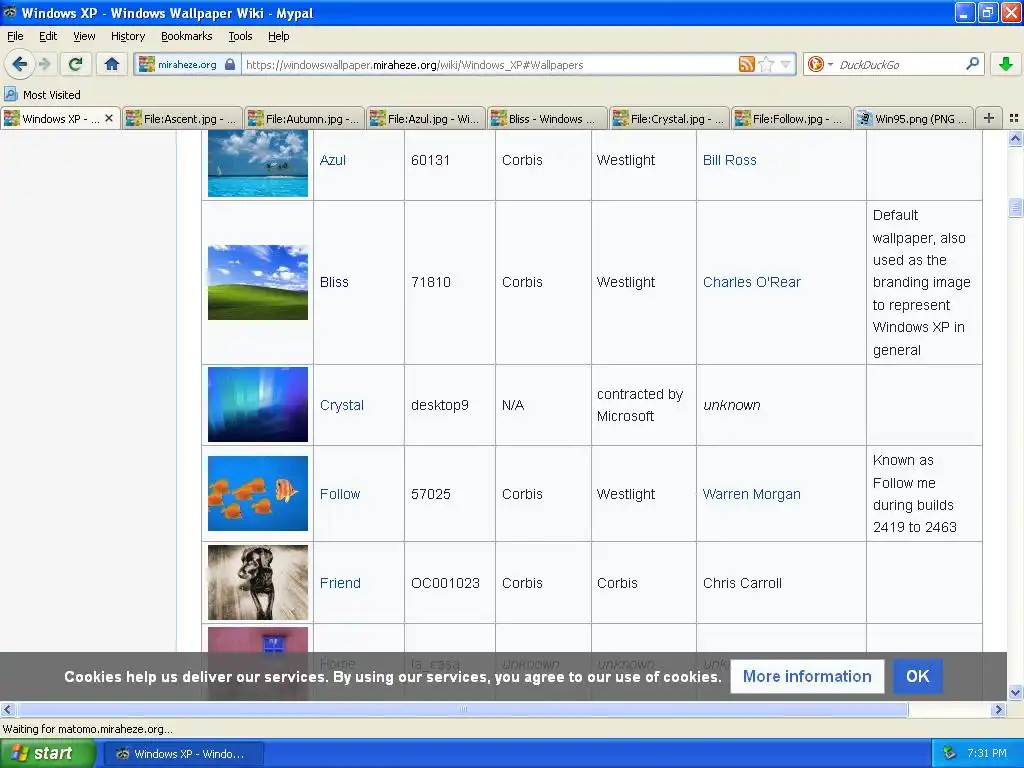1024x768 pixels.
Task: Open the Azul wallpaper thumbnail
Action: click(258, 161)
